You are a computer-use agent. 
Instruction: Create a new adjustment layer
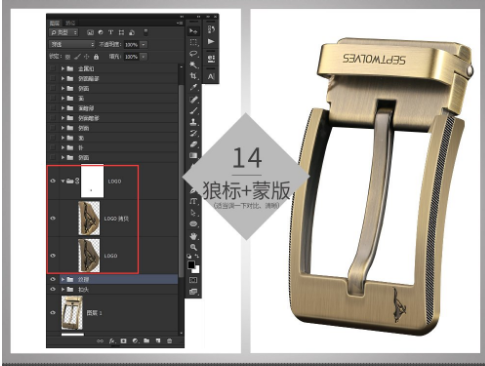135,341
